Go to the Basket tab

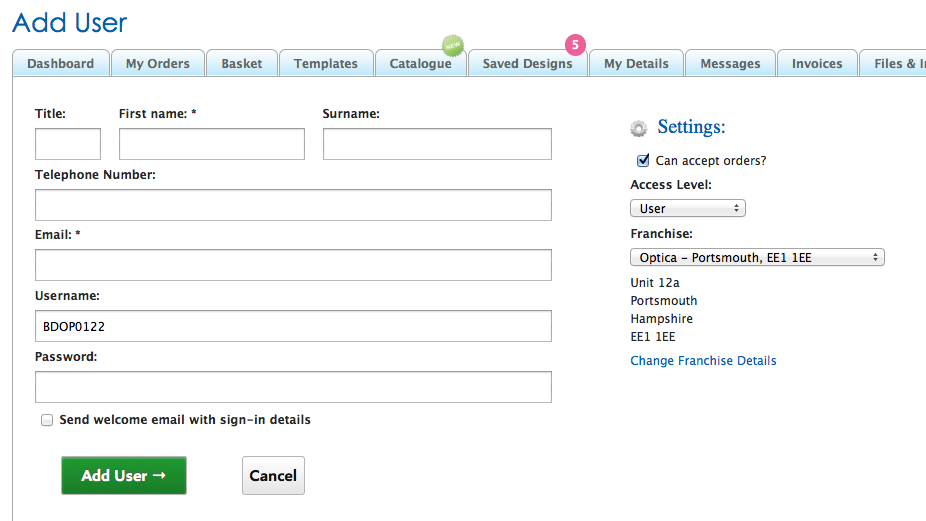[x=241, y=63]
